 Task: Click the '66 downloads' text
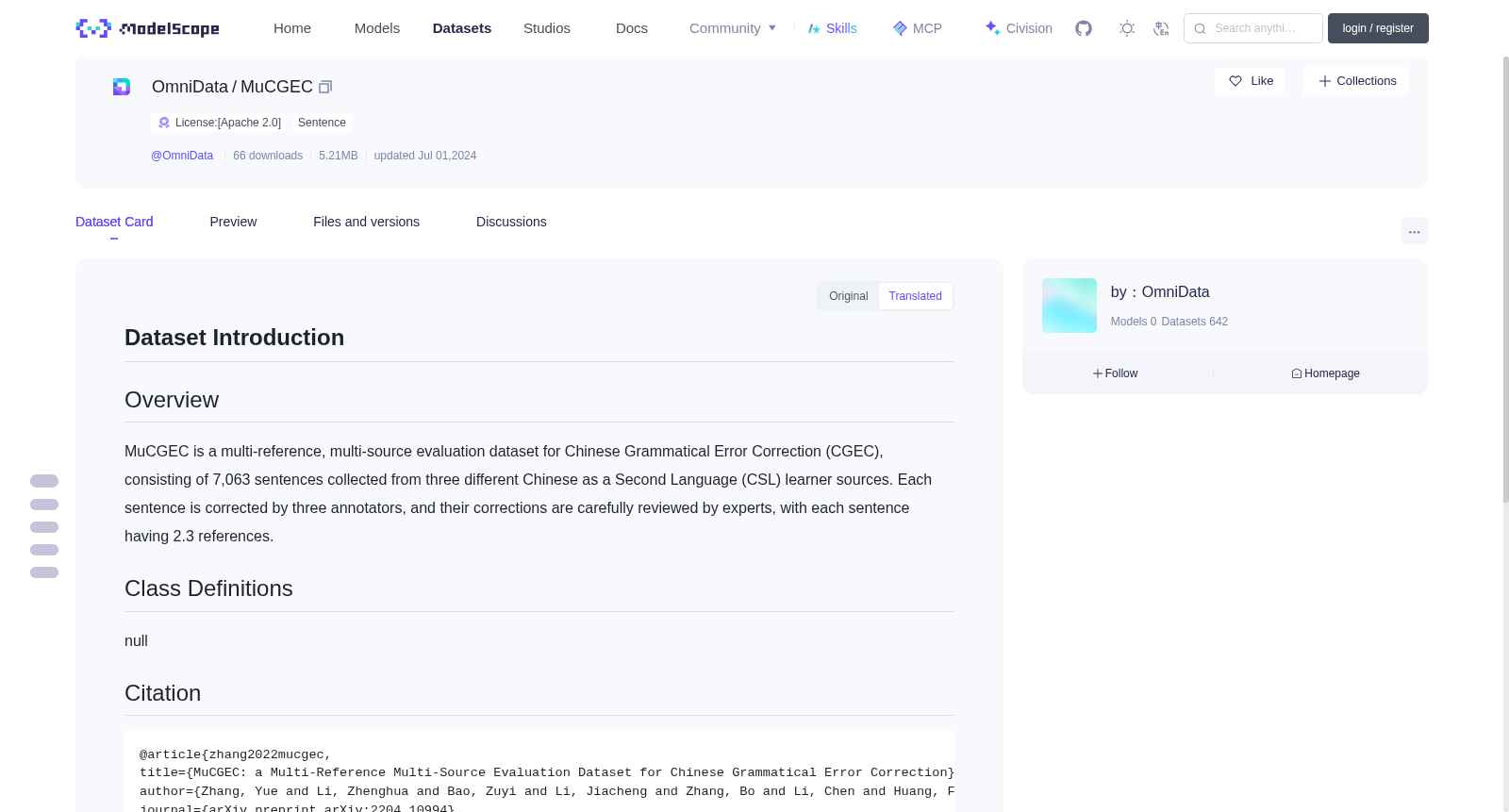pyautogui.click(x=268, y=156)
